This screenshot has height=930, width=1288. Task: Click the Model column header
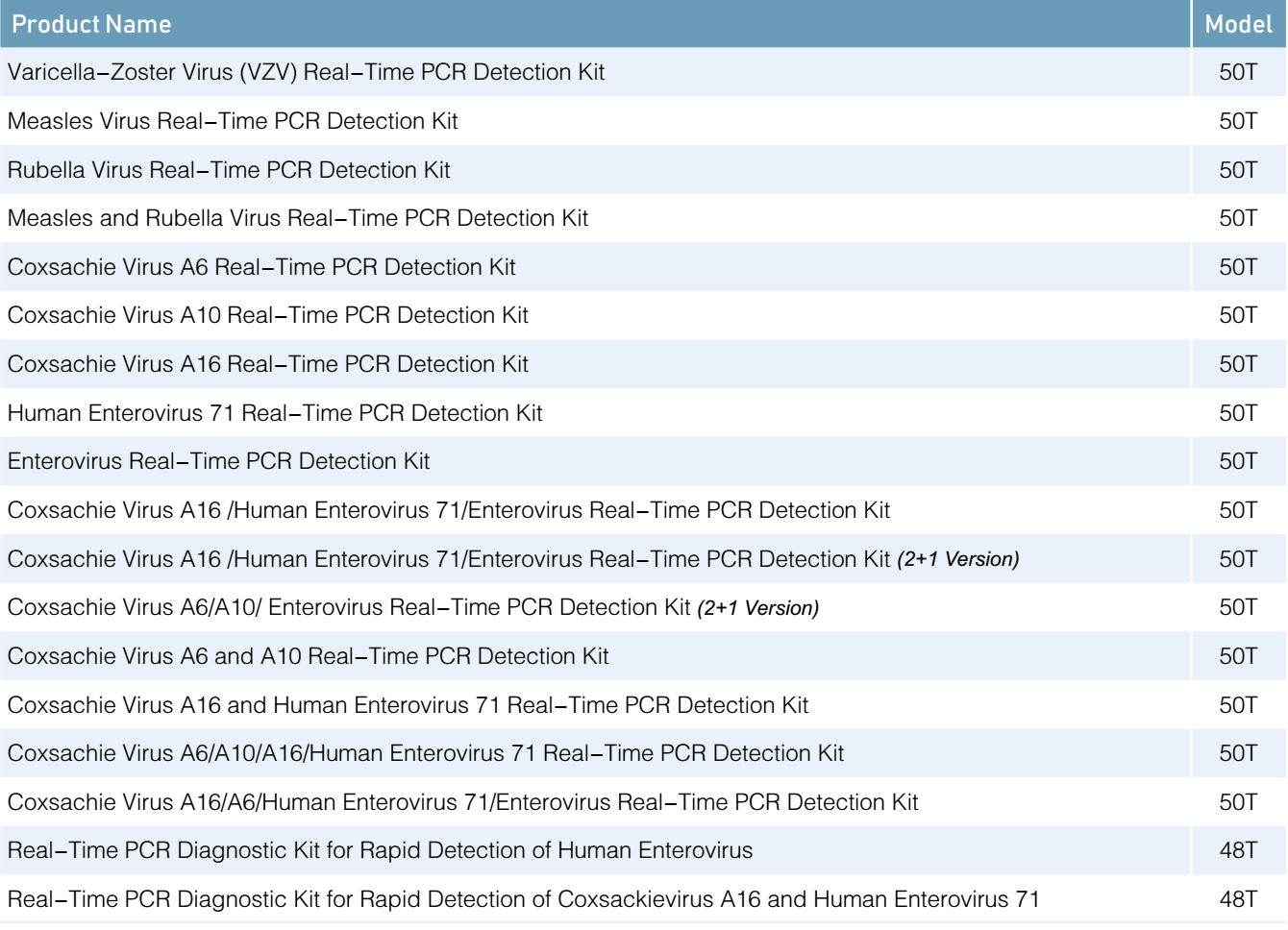[x=1238, y=24]
